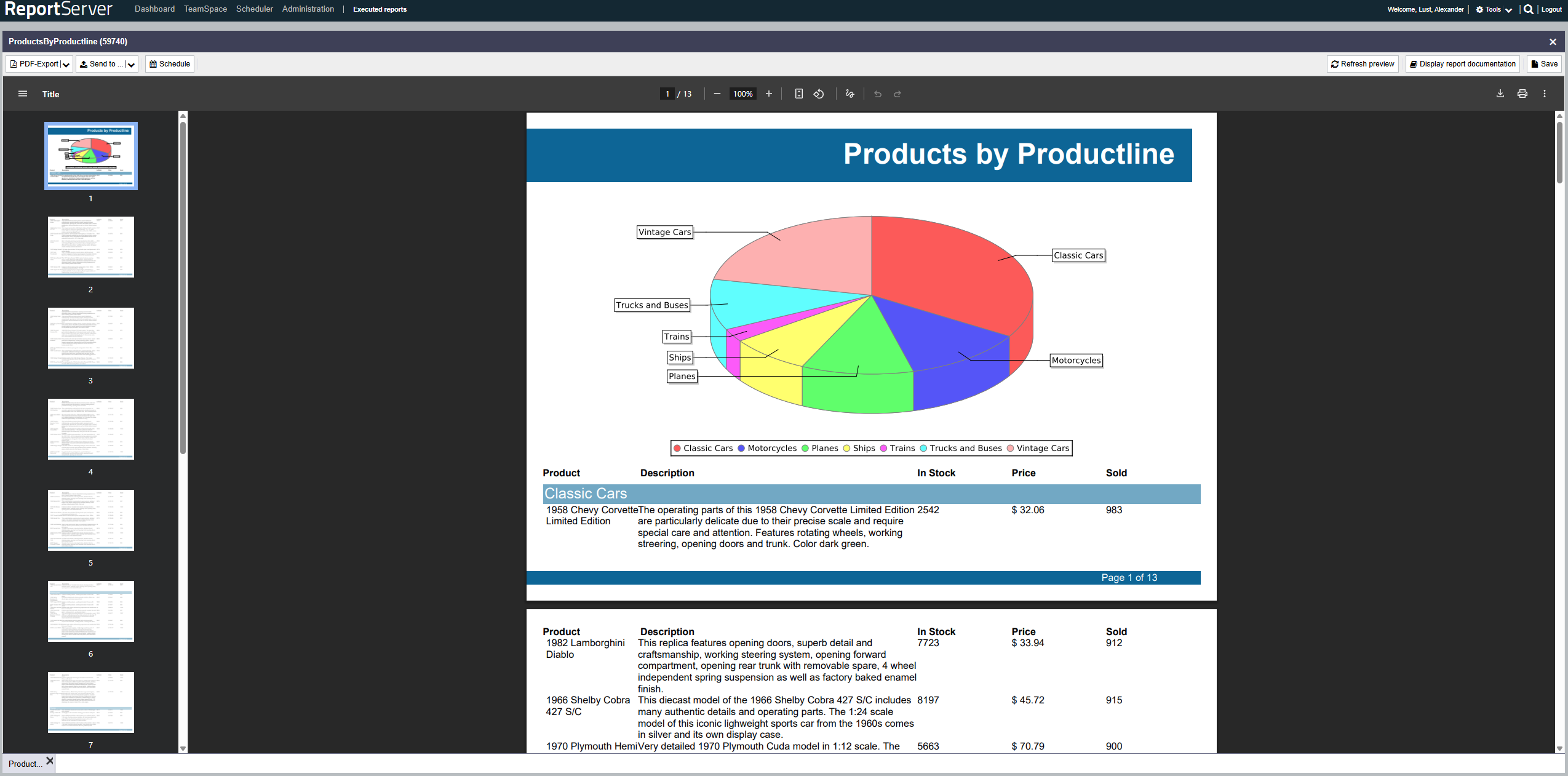Click the zoom out minus icon
Image resolution: width=1568 pixels, height=776 pixels.
[717, 94]
